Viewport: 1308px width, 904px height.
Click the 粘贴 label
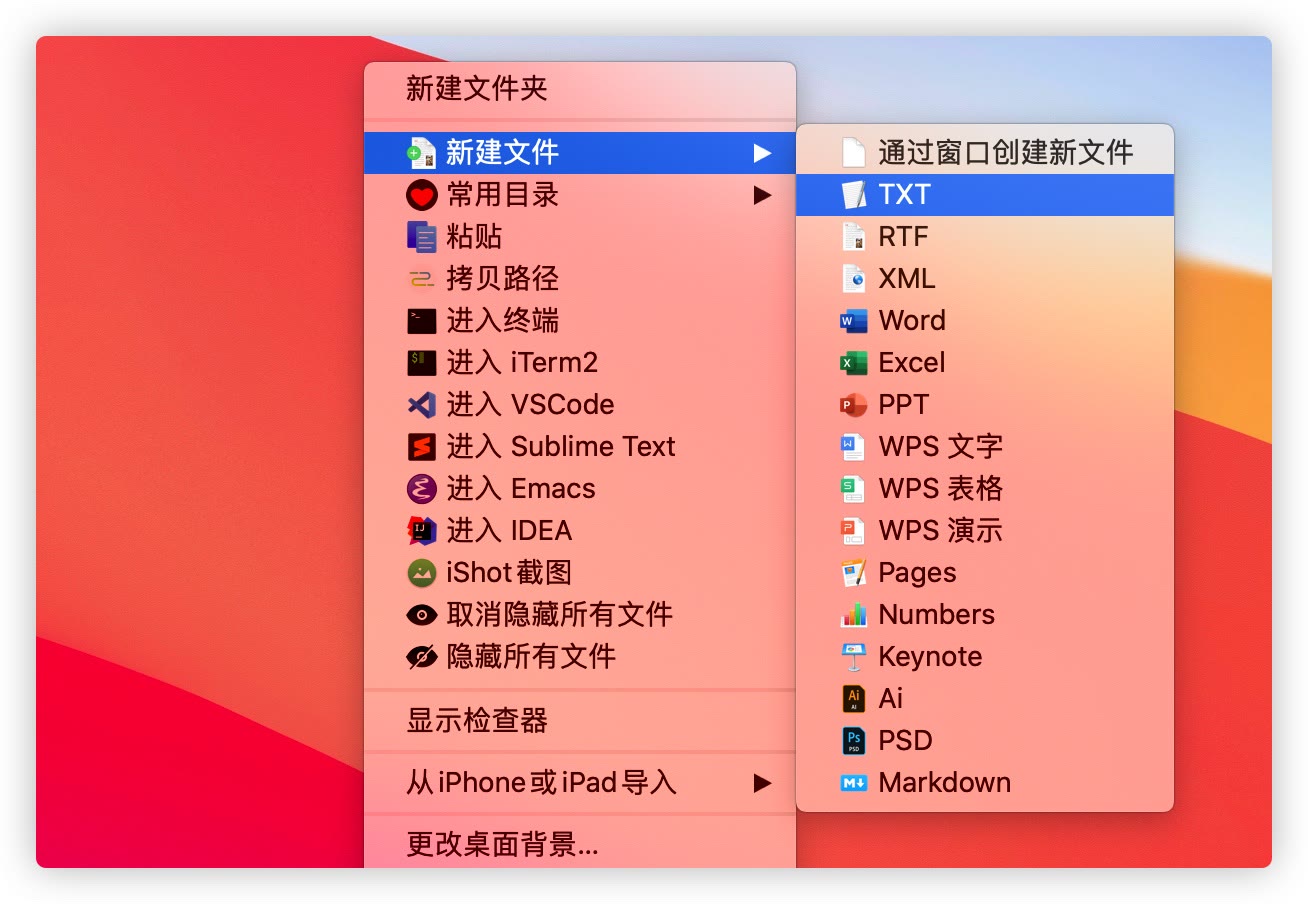click(474, 237)
